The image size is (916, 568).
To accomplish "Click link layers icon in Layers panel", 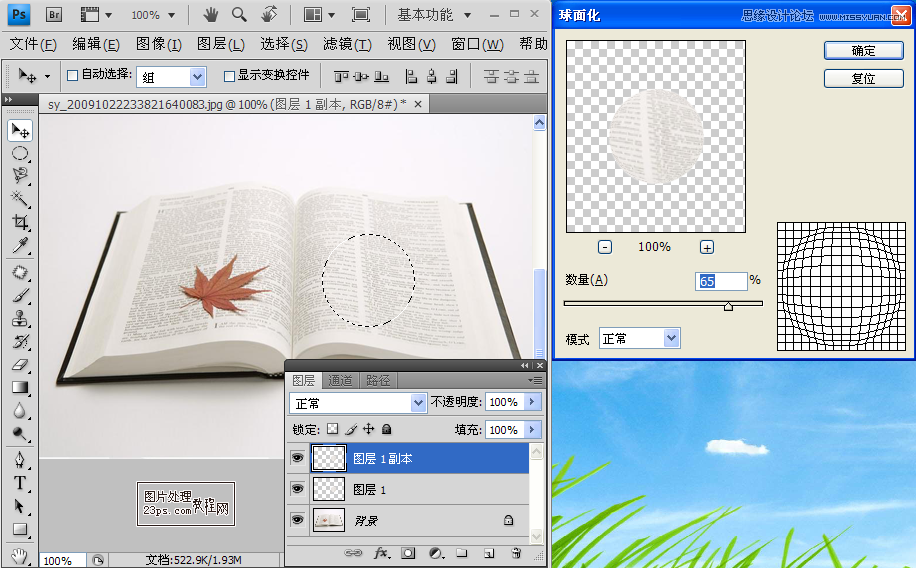I will [353, 553].
